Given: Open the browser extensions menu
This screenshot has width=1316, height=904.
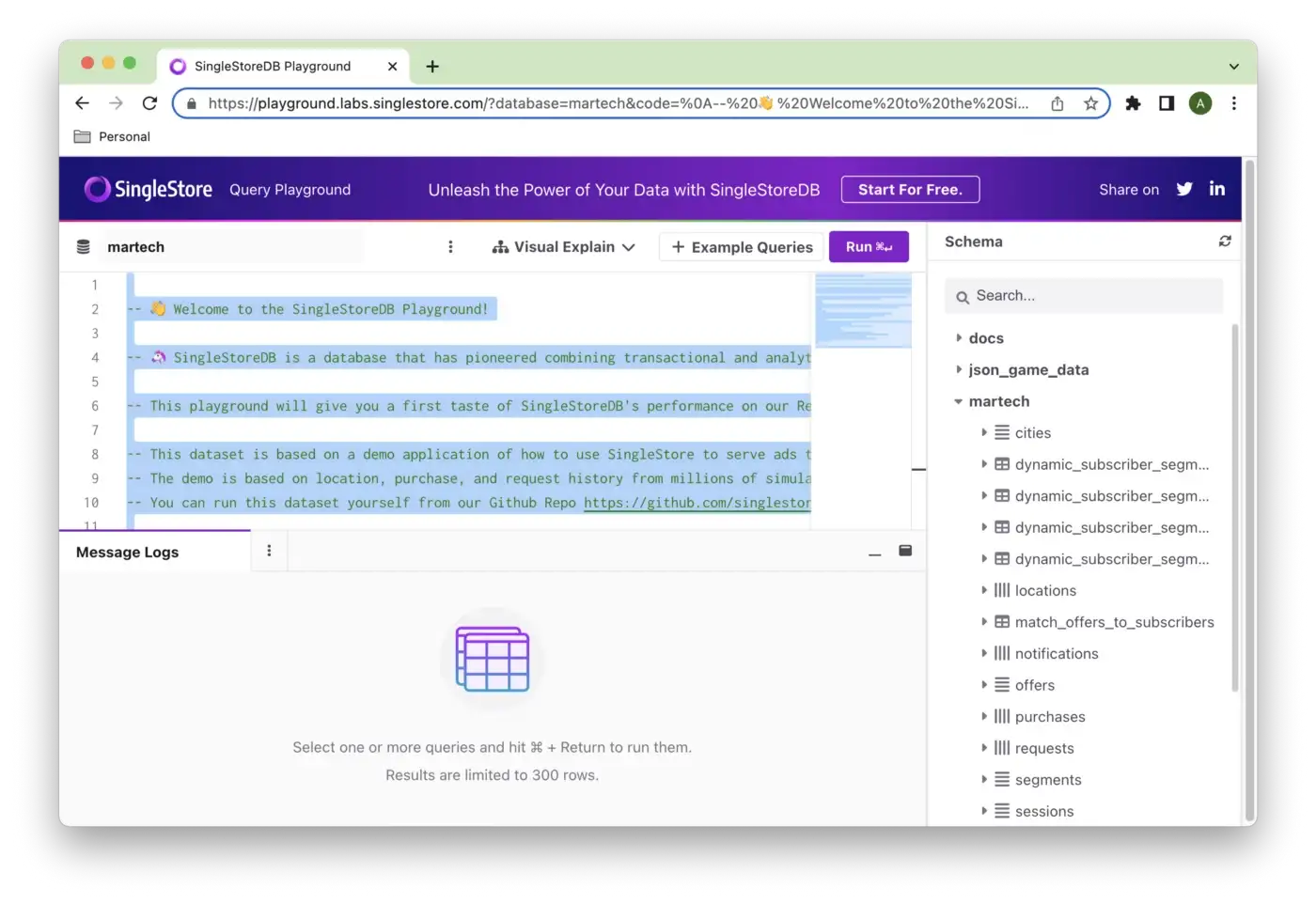Looking at the screenshot, I should point(1133,103).
